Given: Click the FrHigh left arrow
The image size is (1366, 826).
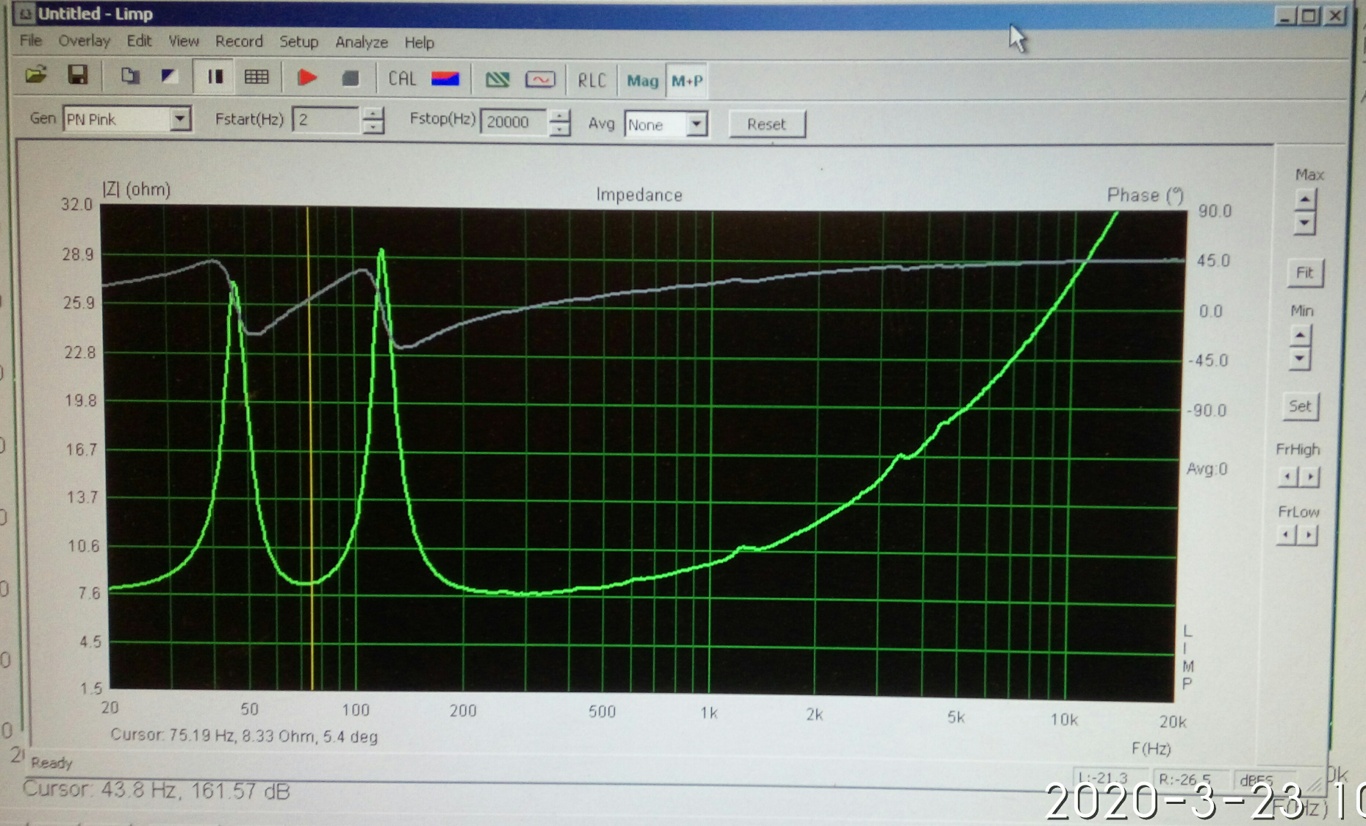Looking at the screenshot, I should 1289,477.
